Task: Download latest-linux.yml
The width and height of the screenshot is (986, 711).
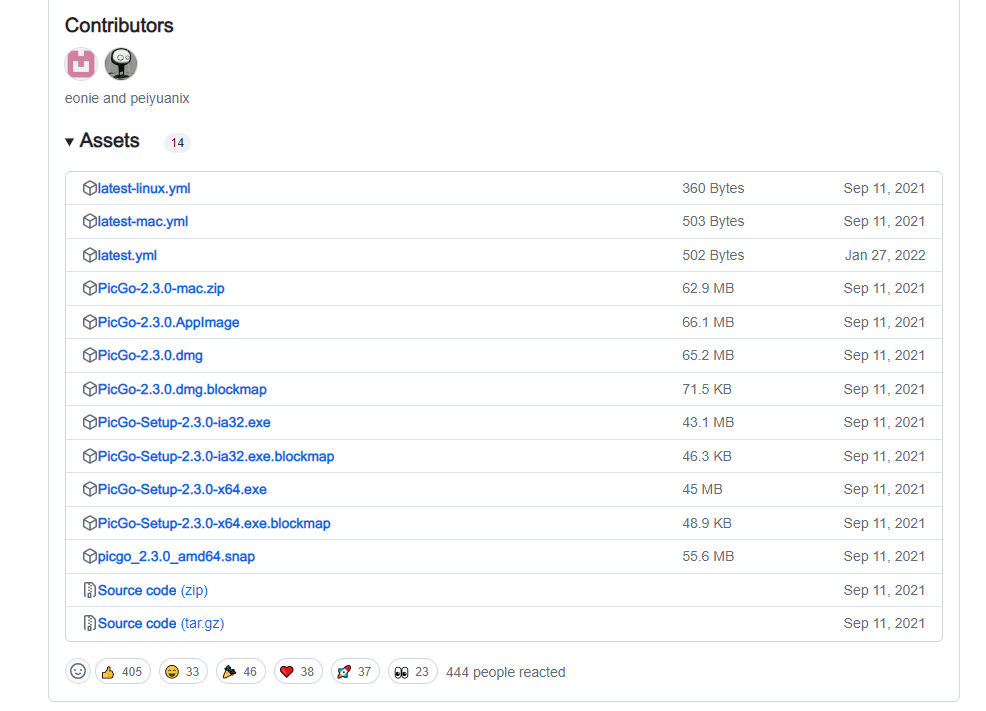Action: 143,189
